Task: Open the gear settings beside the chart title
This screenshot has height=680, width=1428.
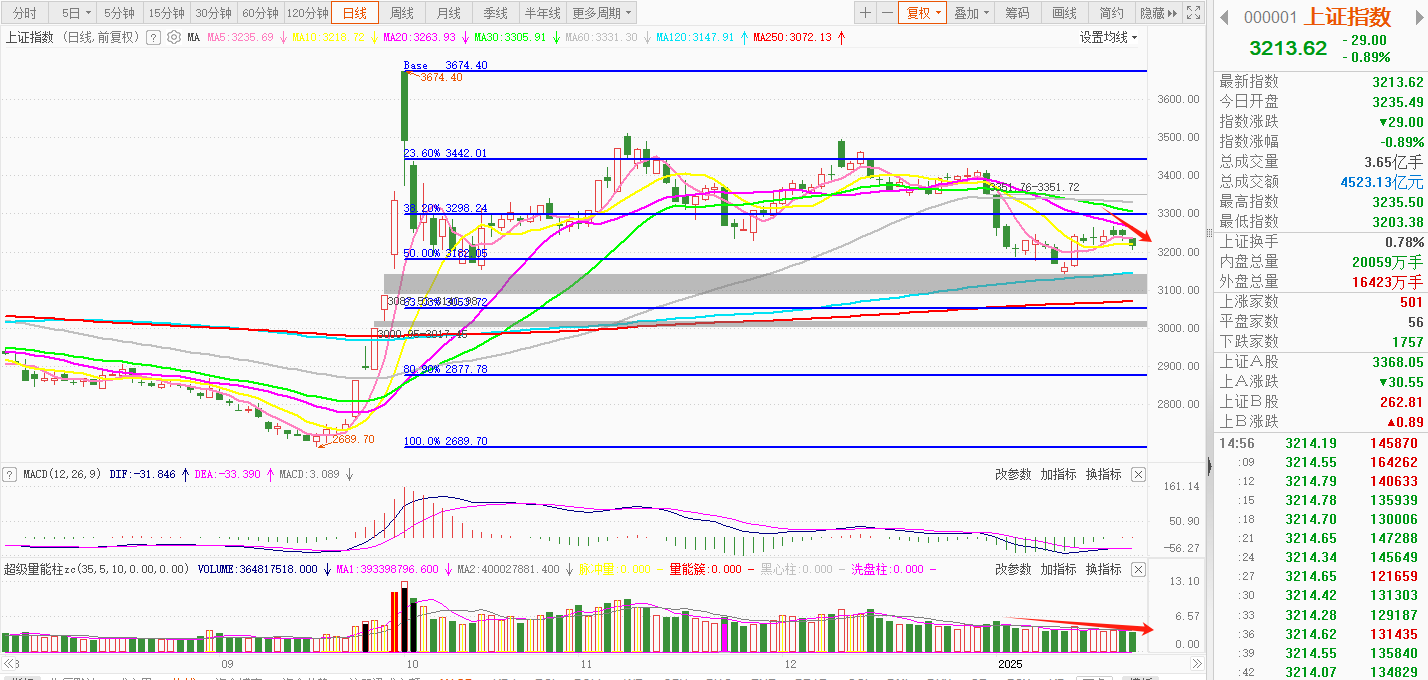Action: click(x=173, y=37)
